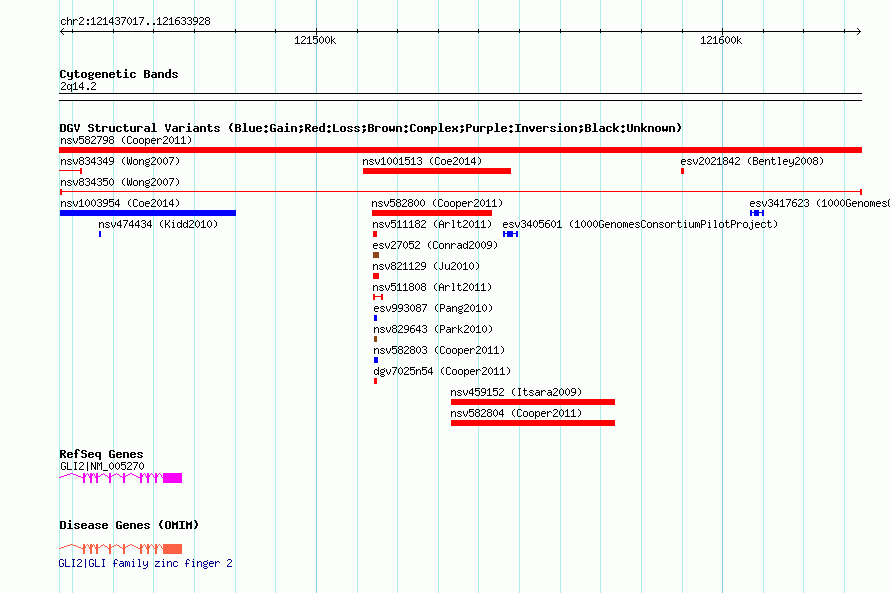Viewport: 890px width, 593px height.
Task: Open the dgv7025n54 (Cooper2011) label
Action: coord(442,371)
